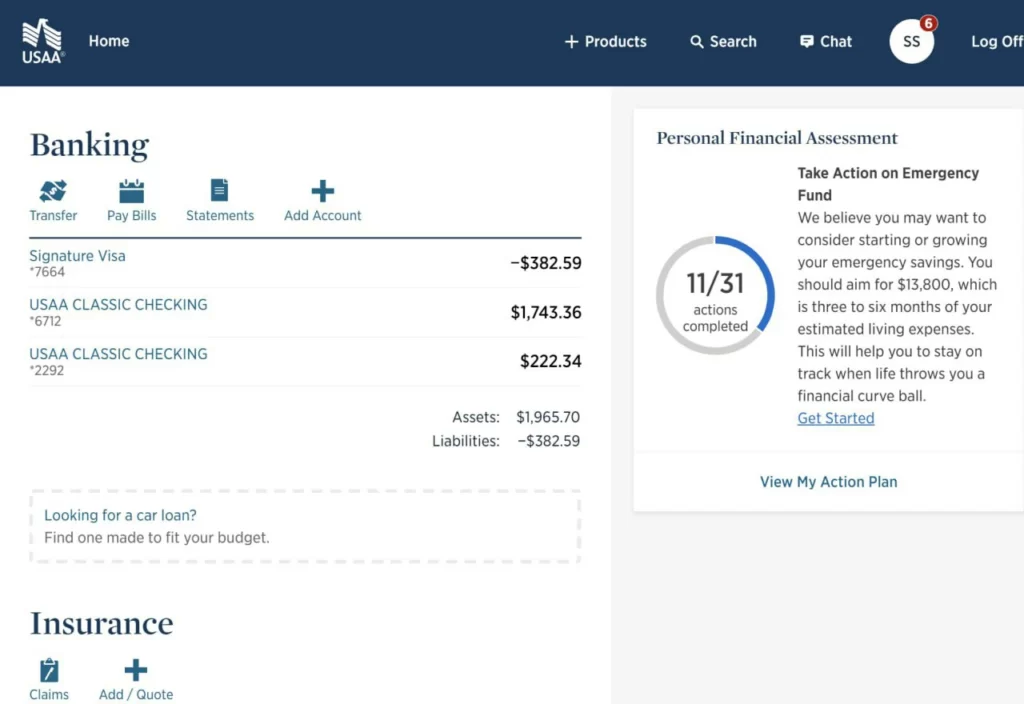Viewport: 1024px width, 704px height.
Task: Open Chat in the header
Action: pyautogui.click(x=826, y=42)
